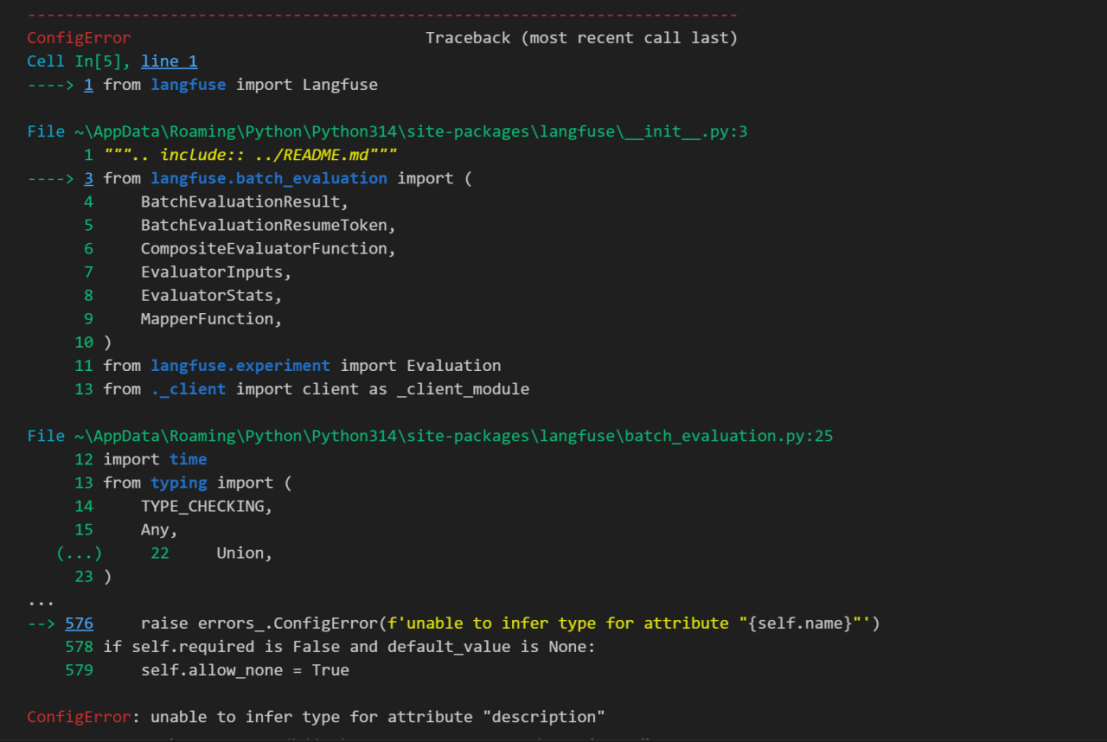Screen dimensions: 1107x742
Task: Click 'if self.required is False' line 578
Action: [x=349, y=647]
